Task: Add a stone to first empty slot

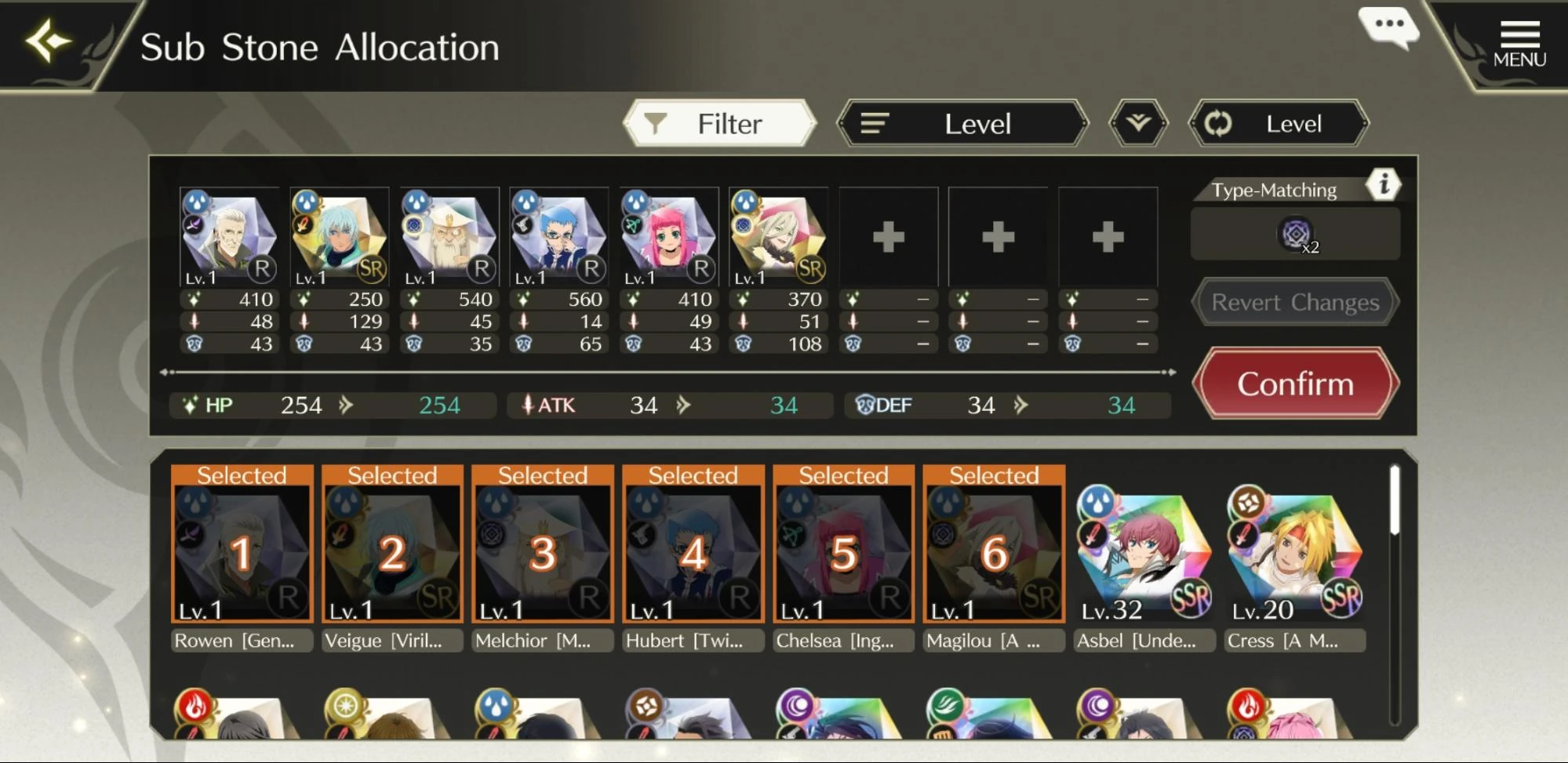Action: (888, 237)
